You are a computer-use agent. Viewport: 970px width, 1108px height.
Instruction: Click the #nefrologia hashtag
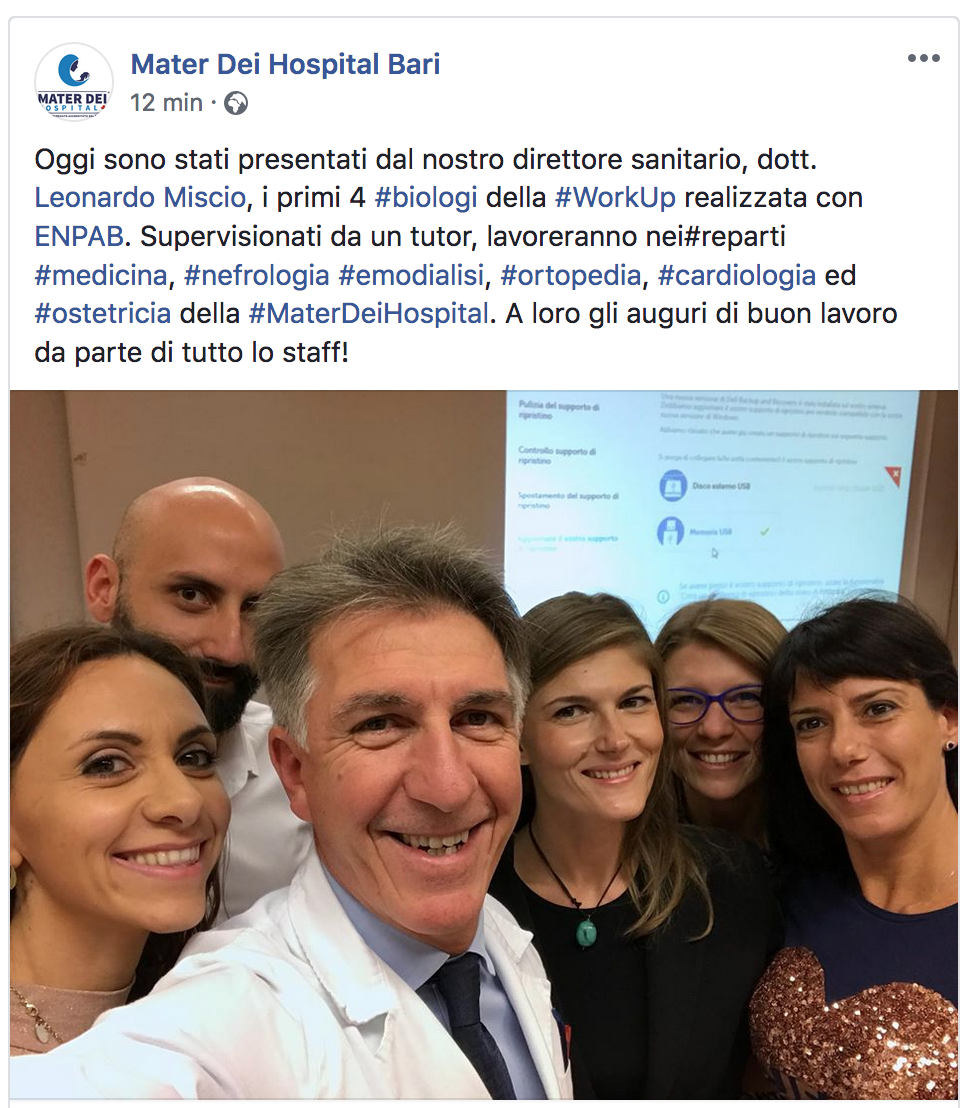(256, 276)
